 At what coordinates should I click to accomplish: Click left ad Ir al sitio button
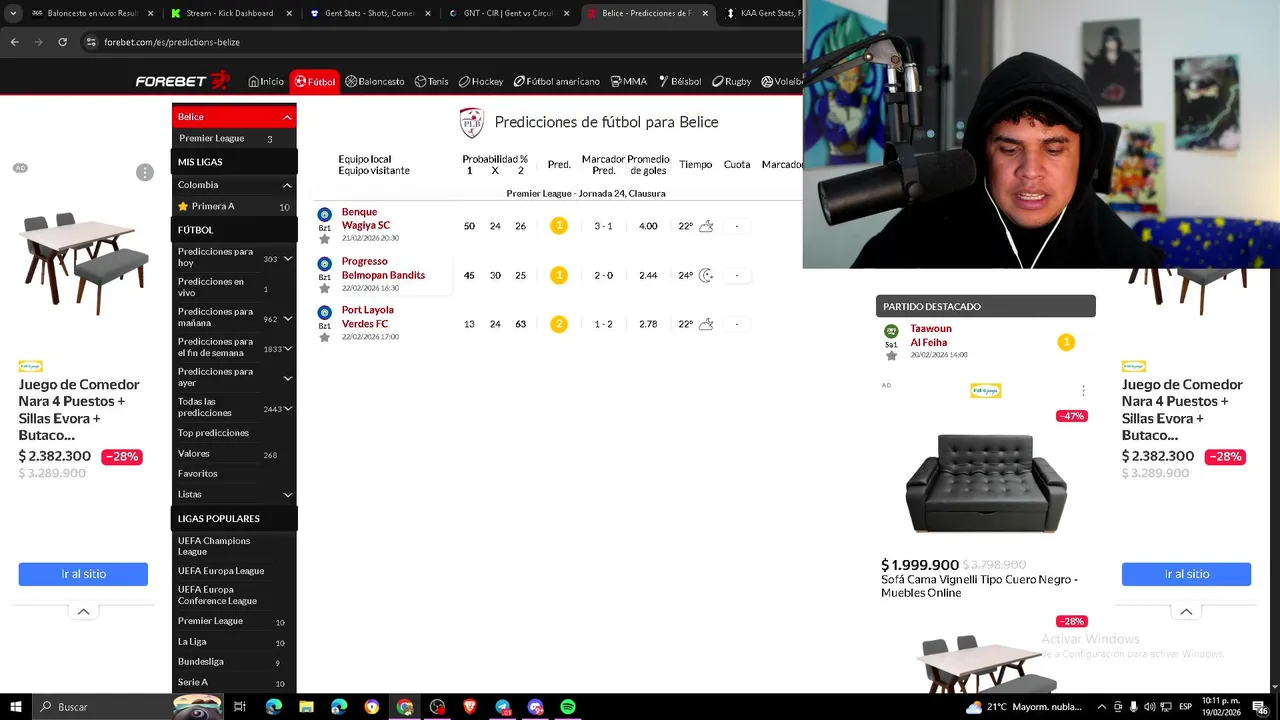(83, 574)
